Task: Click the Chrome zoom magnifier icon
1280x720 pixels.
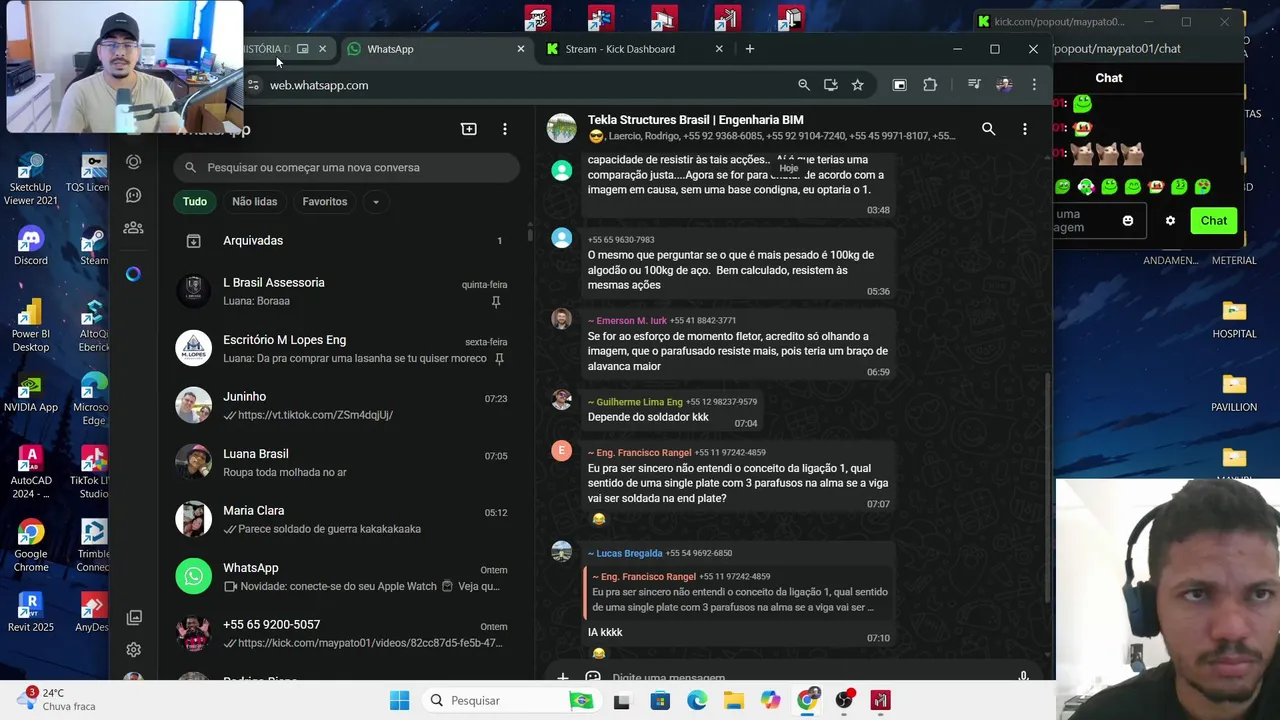Action: pyautogui.click(x=804, y=85)
